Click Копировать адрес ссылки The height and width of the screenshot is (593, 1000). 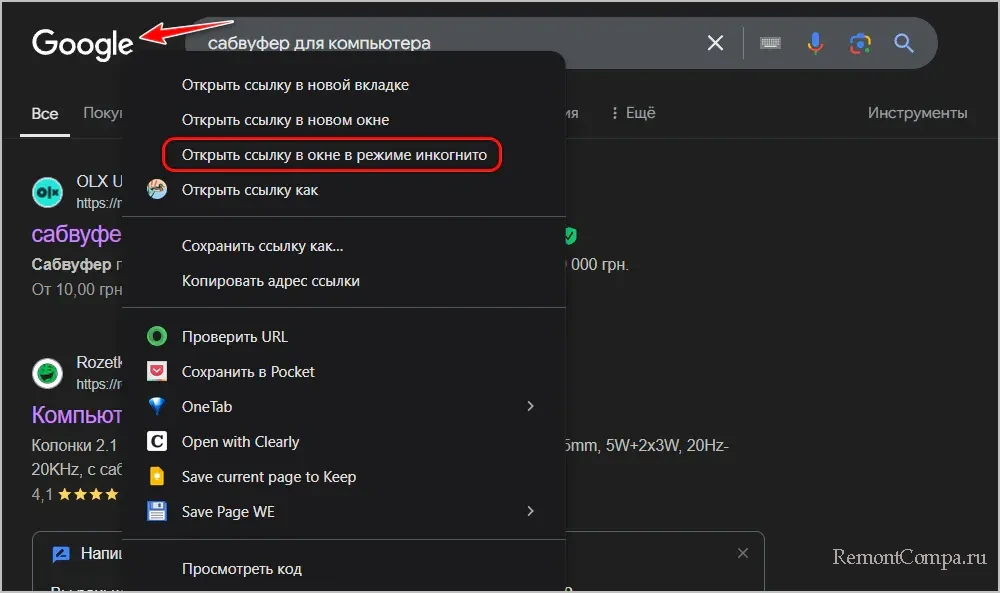(270, 281)
